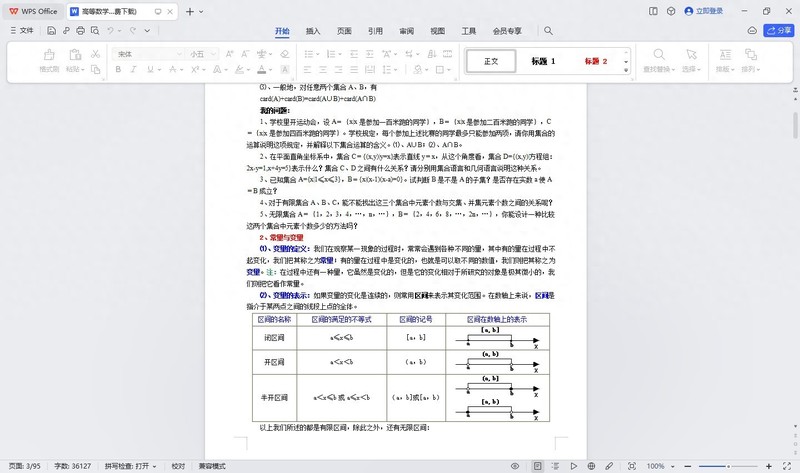The image size is (800, 473).
Task: Click the save icon in quick toolbar
Action: tap(51, 31)
